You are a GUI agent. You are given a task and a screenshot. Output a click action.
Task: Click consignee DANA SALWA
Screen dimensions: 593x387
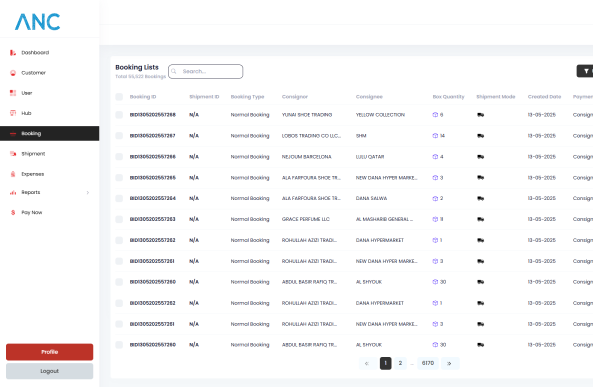tap(371, 198)
